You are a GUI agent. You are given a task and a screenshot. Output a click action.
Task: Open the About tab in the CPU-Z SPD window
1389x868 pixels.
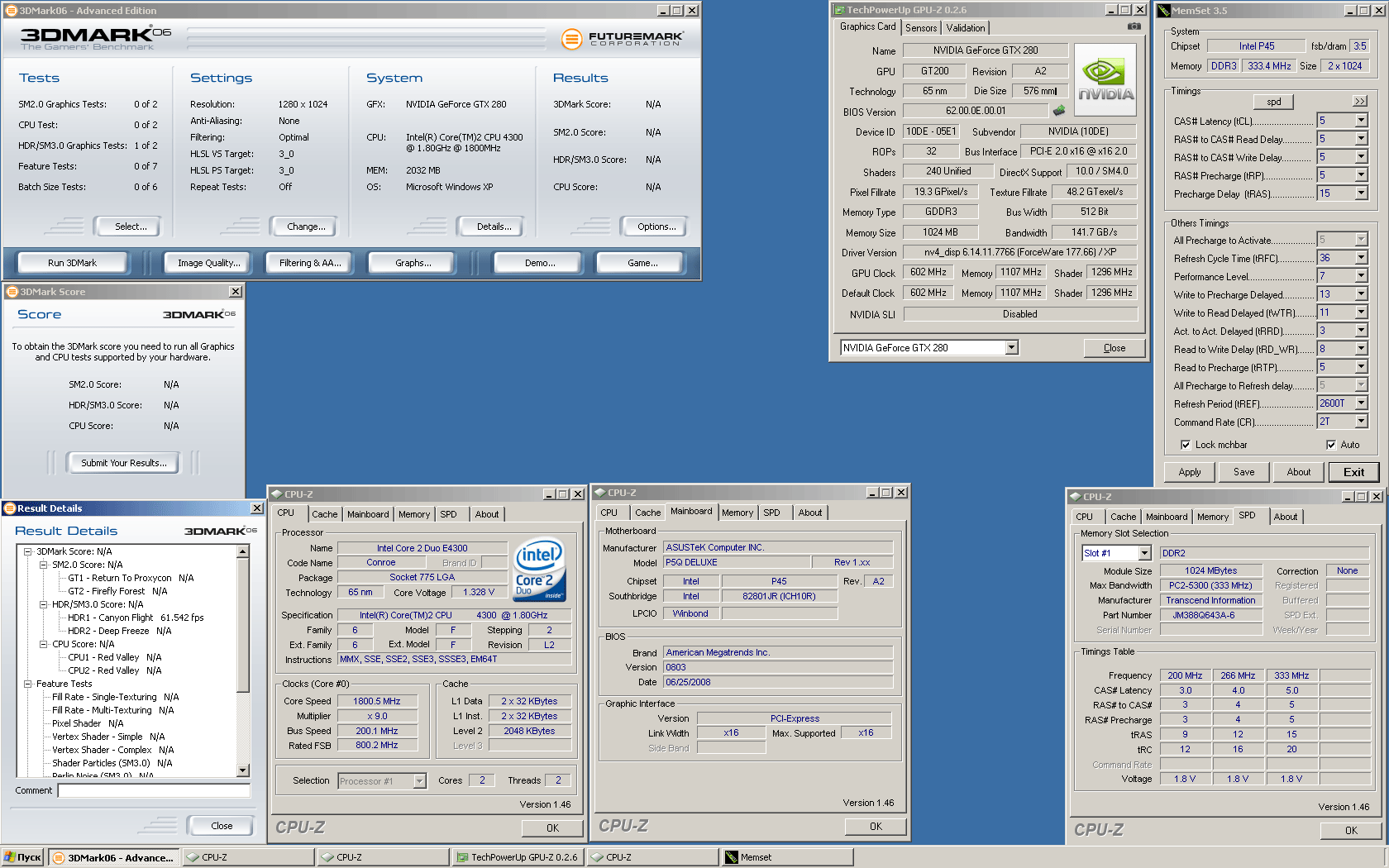click(1286, 517)
